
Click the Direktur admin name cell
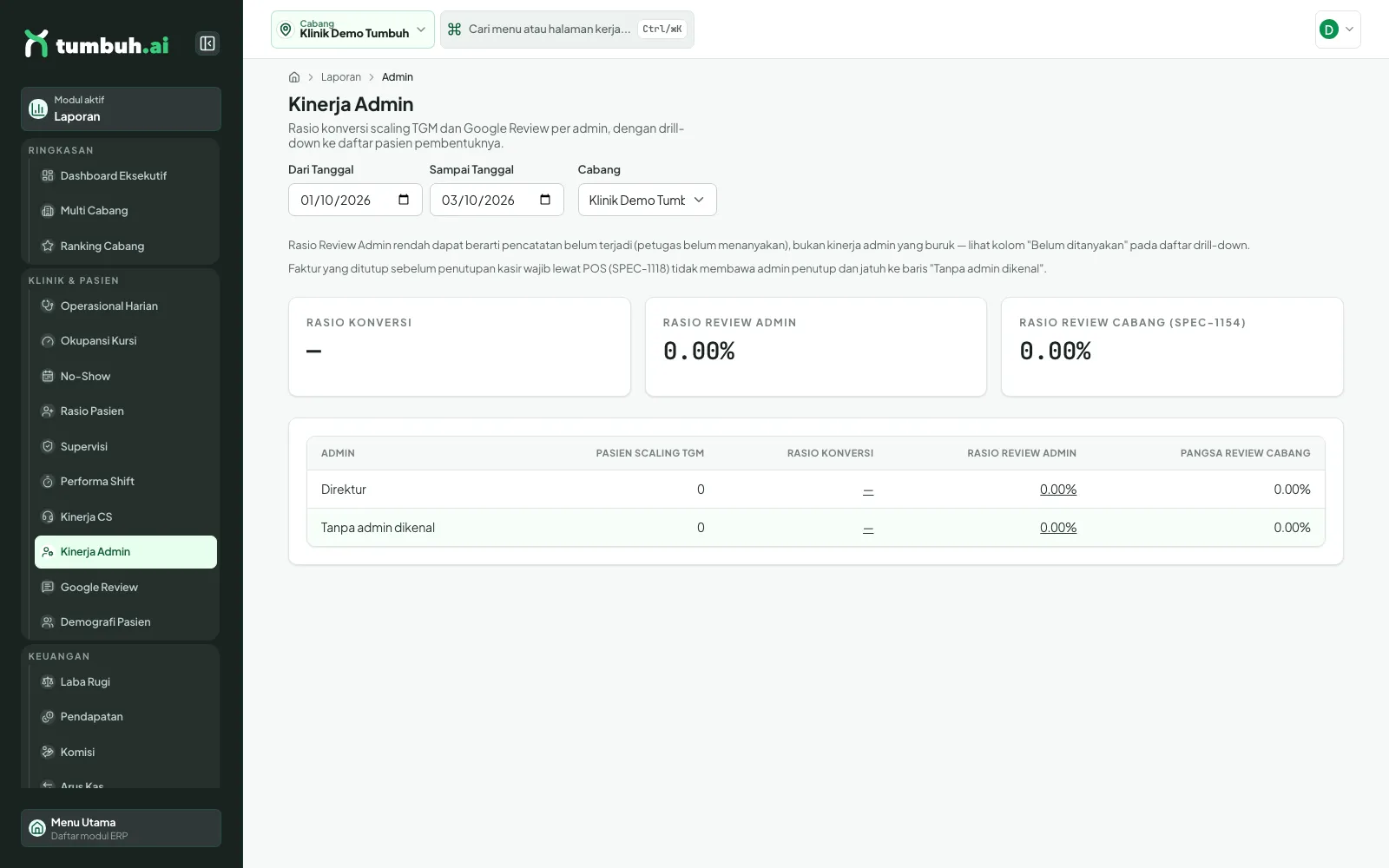click(x=344, y=490)
